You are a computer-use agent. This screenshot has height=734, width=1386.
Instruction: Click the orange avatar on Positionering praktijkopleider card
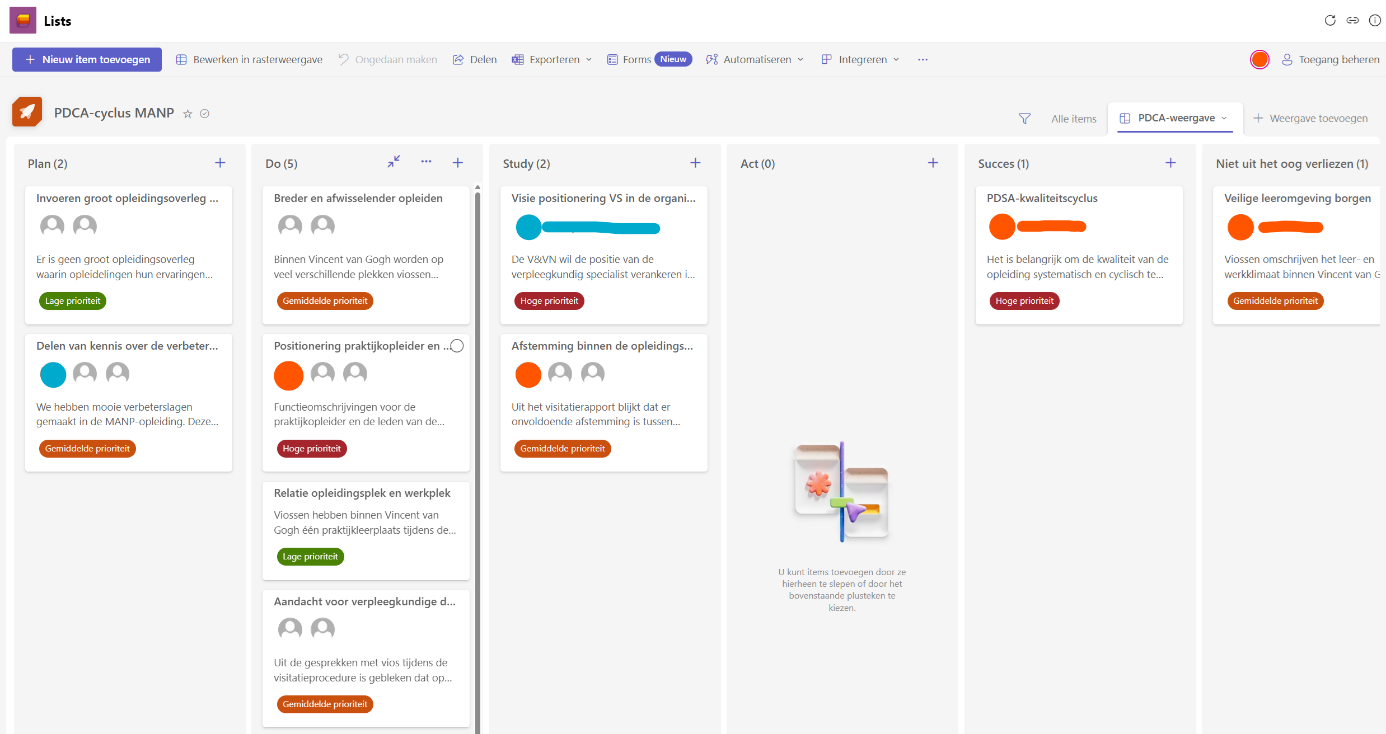click(289, 375)
